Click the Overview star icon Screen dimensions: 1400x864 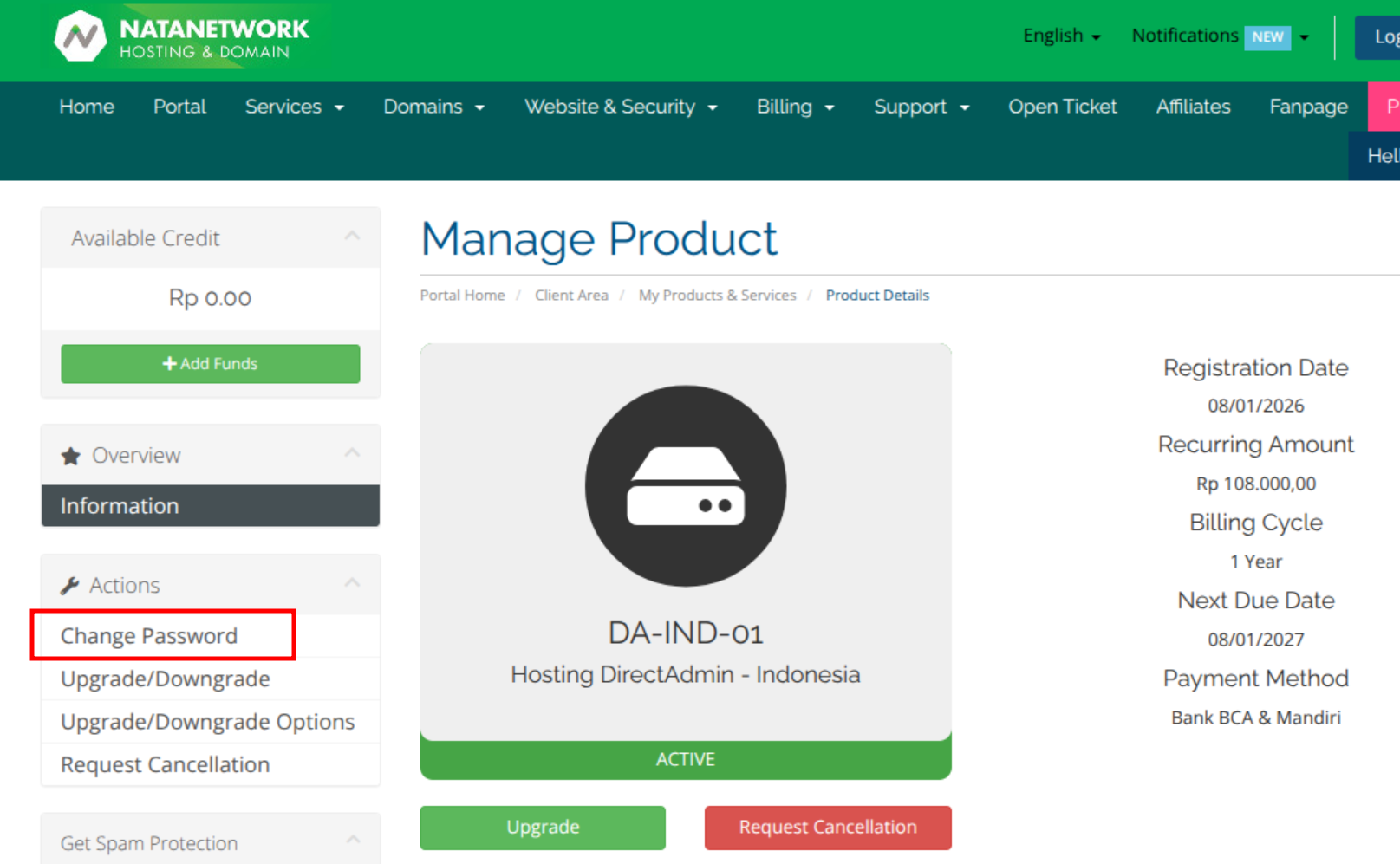point(71,456)
